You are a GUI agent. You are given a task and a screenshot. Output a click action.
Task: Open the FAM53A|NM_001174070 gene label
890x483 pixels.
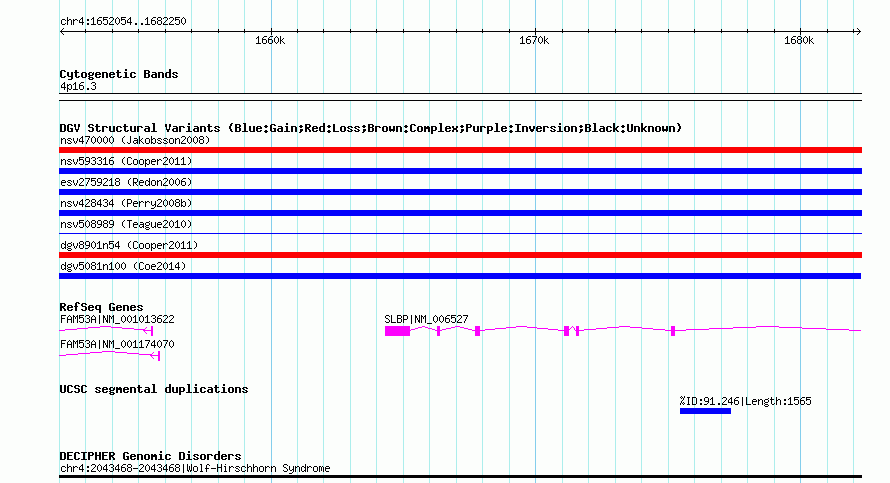tap(117, 344)
